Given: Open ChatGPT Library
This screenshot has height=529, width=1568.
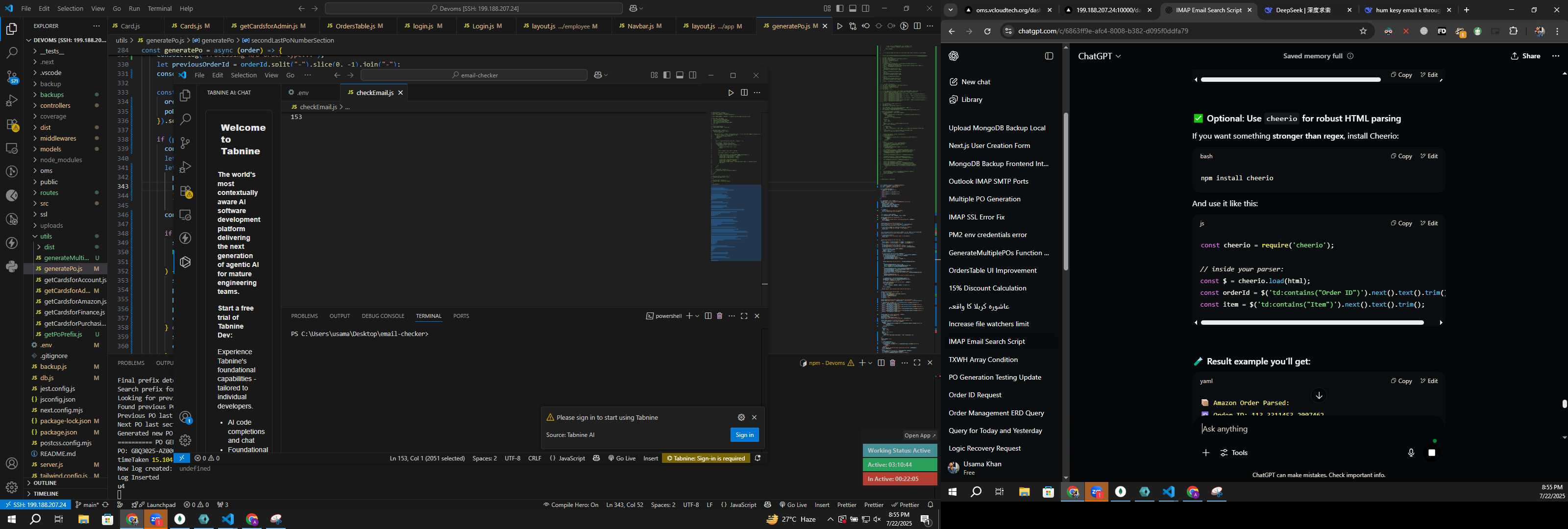Looking at the screenshot, I should click(x=966, y=99).
